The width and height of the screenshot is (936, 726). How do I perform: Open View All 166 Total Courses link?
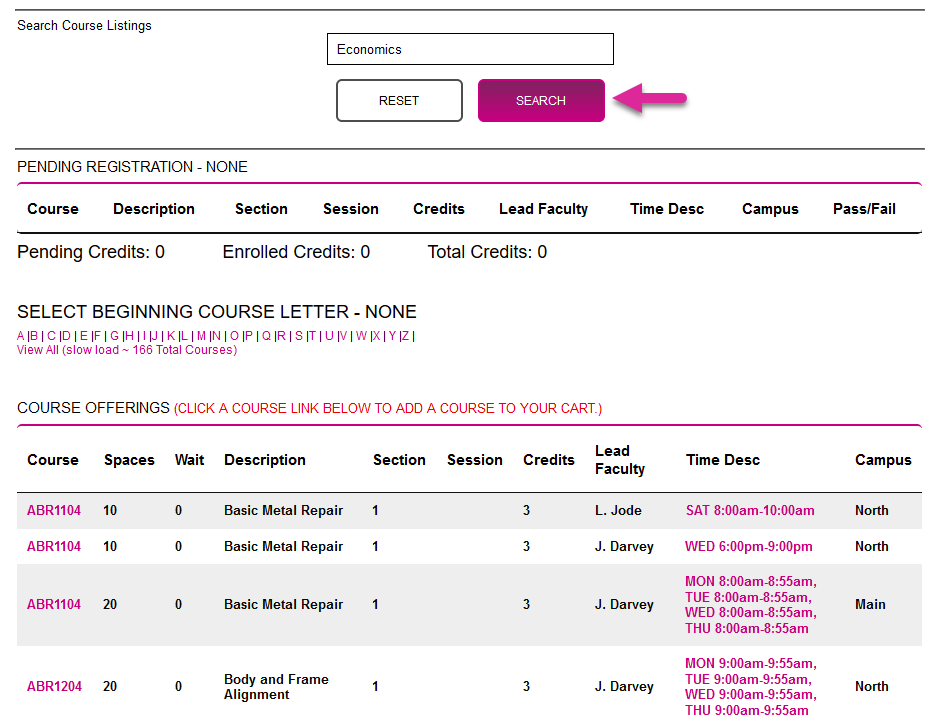click(x=127, y=350)
